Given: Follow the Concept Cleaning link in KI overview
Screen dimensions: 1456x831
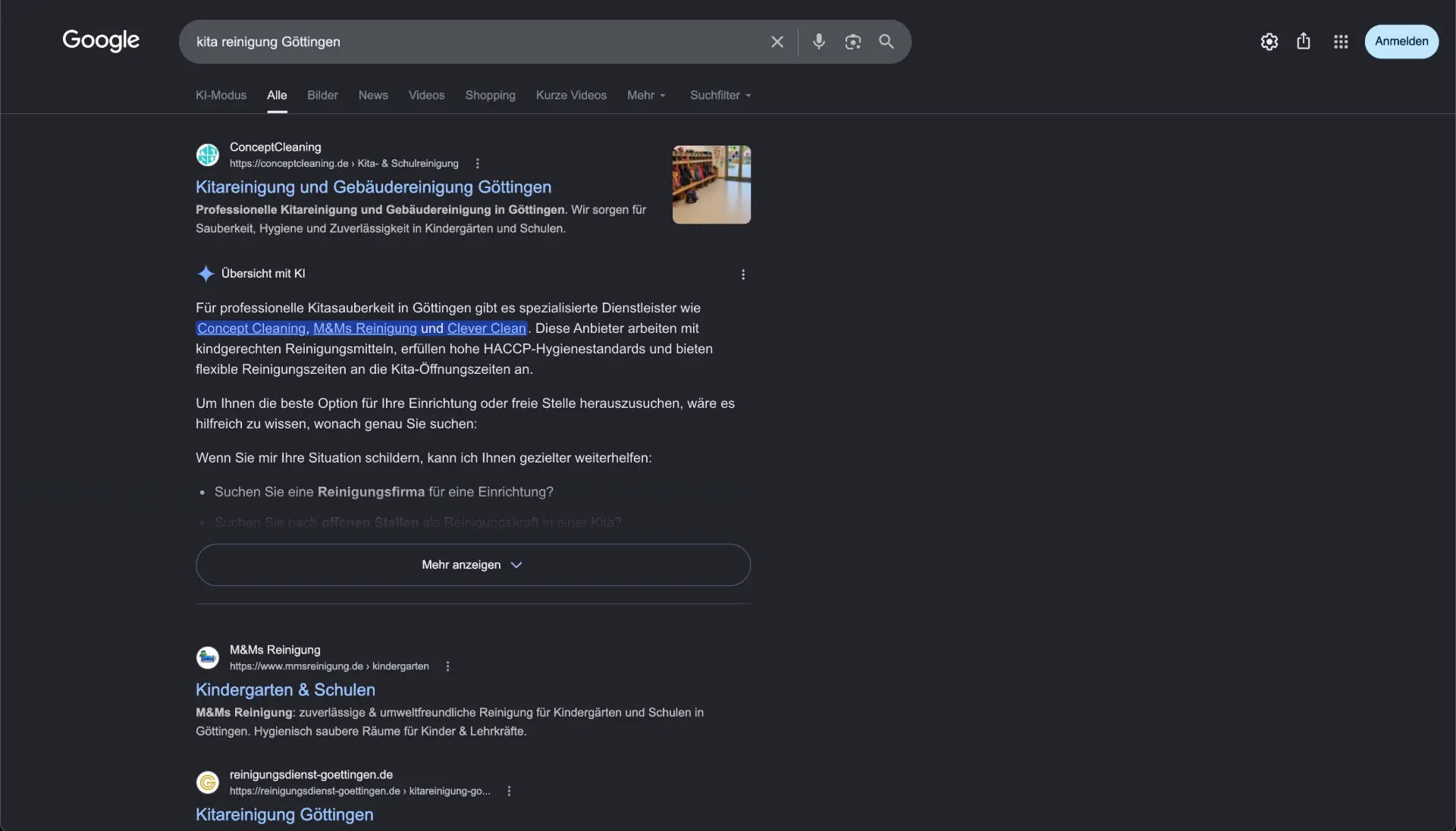Looking at the screenshot, I should (252, 328).
